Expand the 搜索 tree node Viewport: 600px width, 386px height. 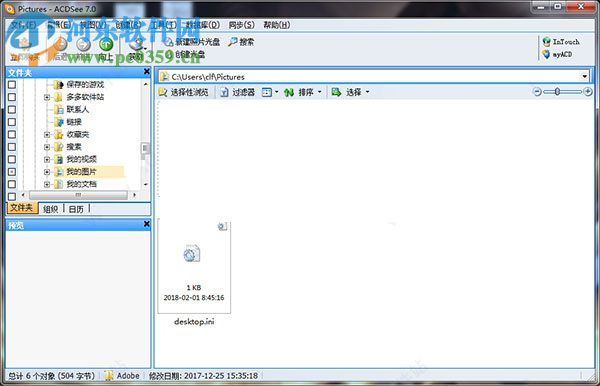(47, 147)
